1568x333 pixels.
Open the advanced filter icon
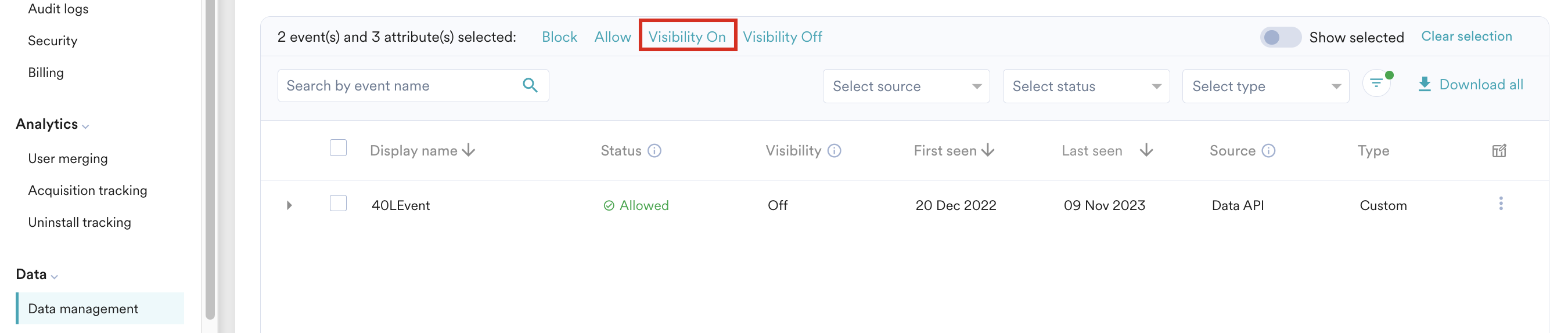click(x=1376, y=84)
